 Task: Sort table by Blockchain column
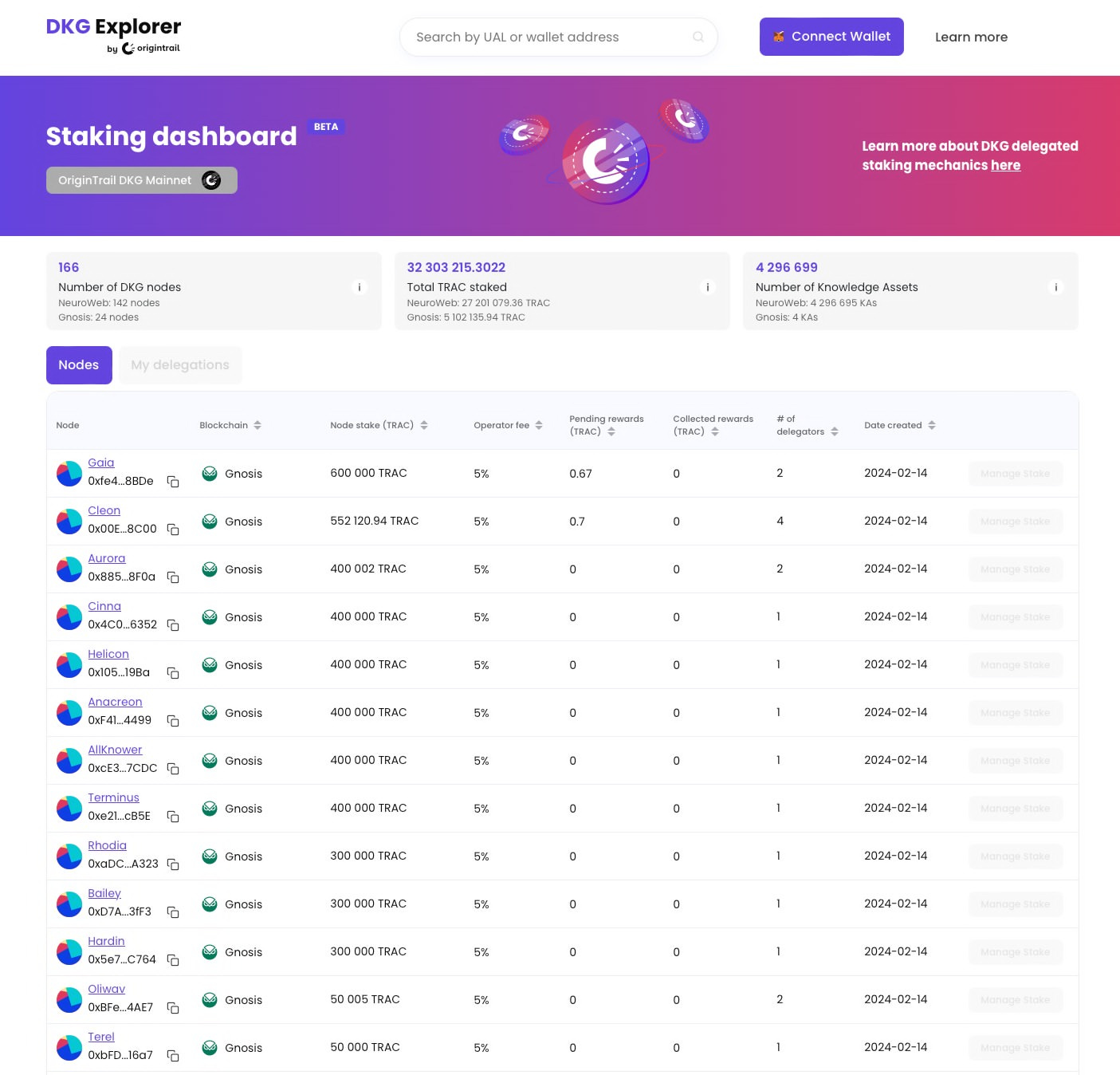point(257,425)
